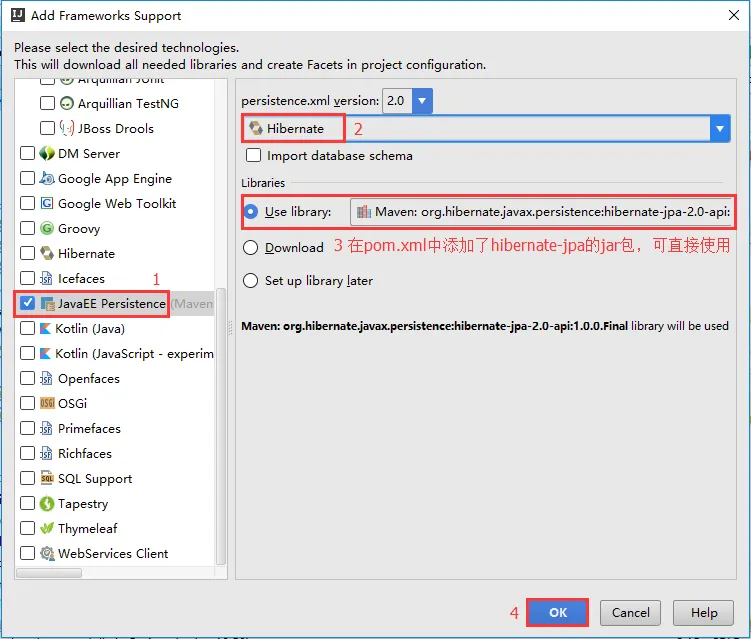Click the persistence.xml version 2.0 value
The width and height of the screenshot is (751, 639).
396,101
